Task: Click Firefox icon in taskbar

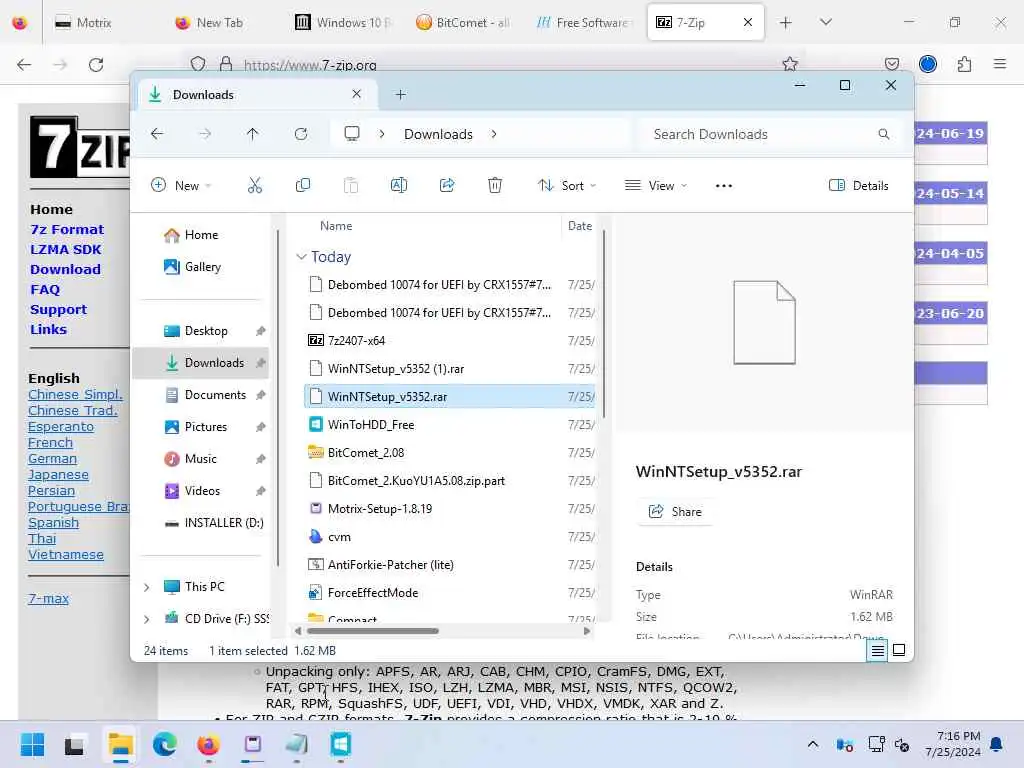Action: [208, 744]
